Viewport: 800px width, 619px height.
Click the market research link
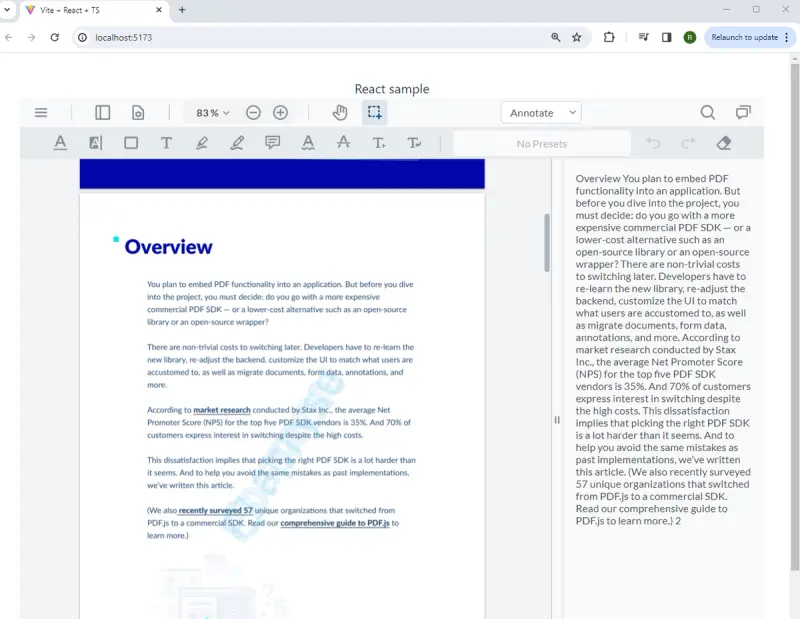click(222, 410)
